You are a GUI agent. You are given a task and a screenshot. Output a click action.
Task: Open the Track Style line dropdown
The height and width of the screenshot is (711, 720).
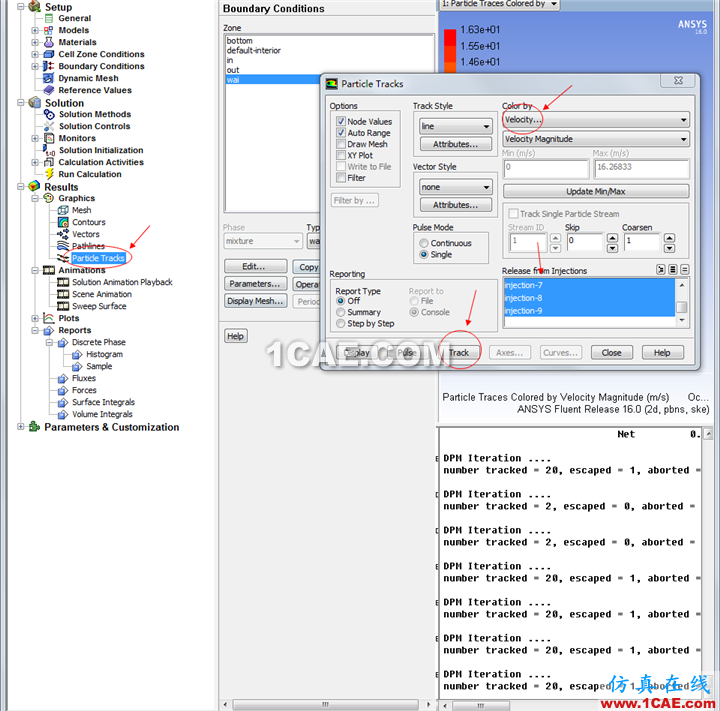click(x=456, y=126)
